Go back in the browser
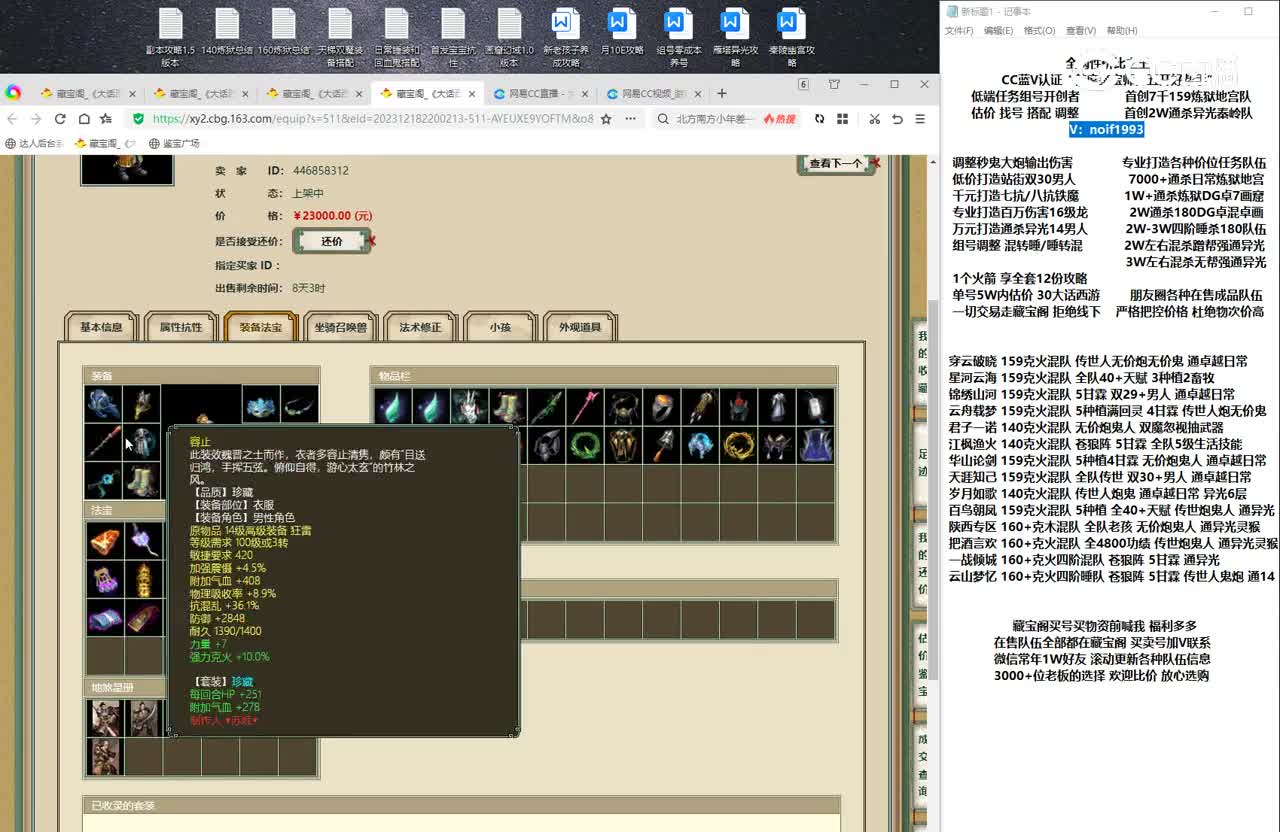 pos(13,119)
